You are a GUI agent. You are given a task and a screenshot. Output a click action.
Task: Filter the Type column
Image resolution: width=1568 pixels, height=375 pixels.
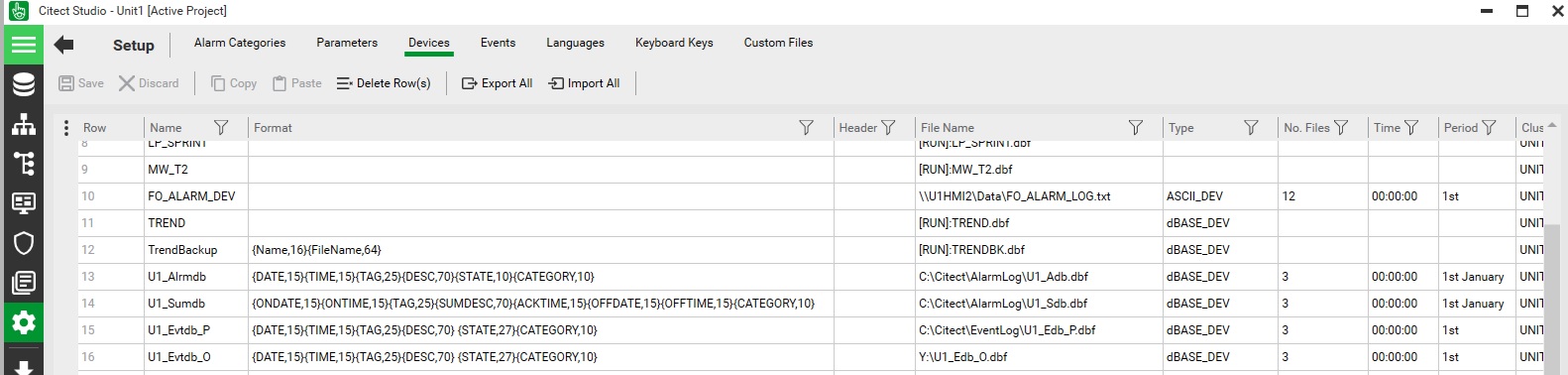(1251, 128)
